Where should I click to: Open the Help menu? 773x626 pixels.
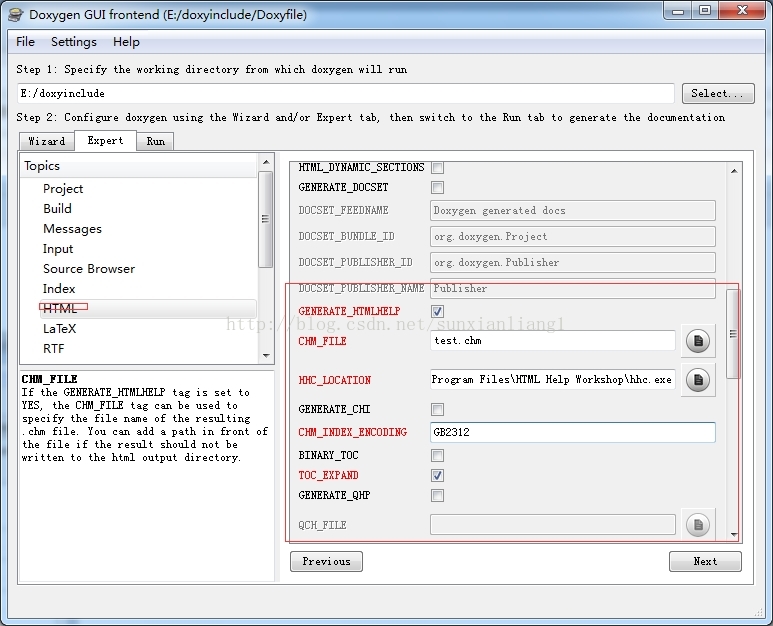(126, 42)
